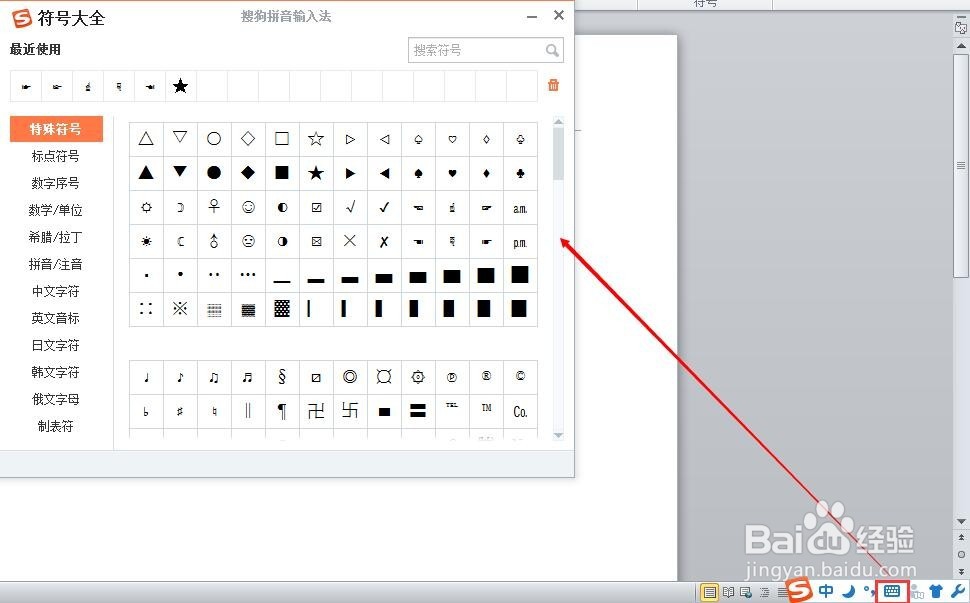Open the soft keyboard icon in system tray
Image resolution: width=970 pixels, height=603 pixels.
click(x=891, y=591)
